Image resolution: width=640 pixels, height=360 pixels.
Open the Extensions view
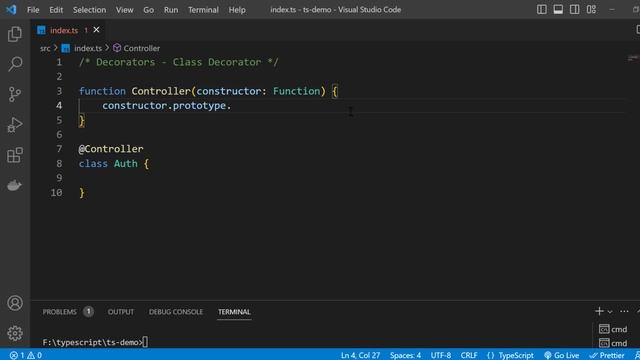[x=15, y=155]
